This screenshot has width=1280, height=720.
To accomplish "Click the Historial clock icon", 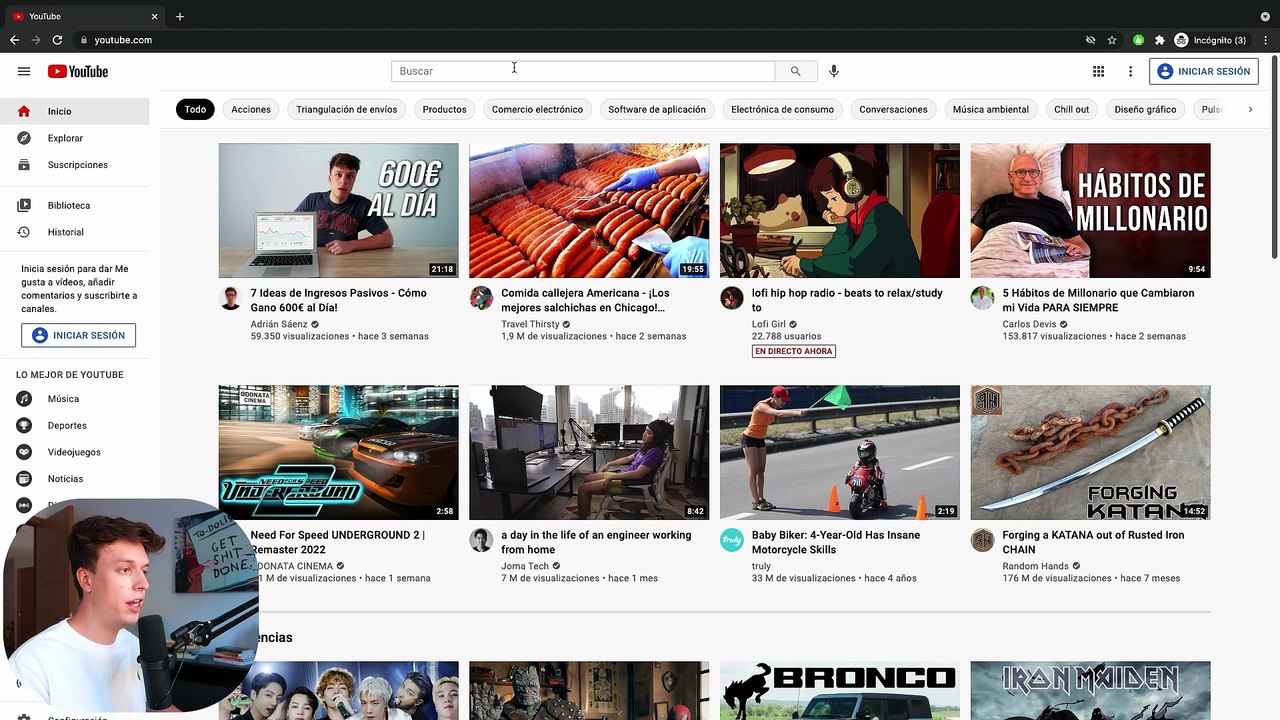I will tap(24, 232).
